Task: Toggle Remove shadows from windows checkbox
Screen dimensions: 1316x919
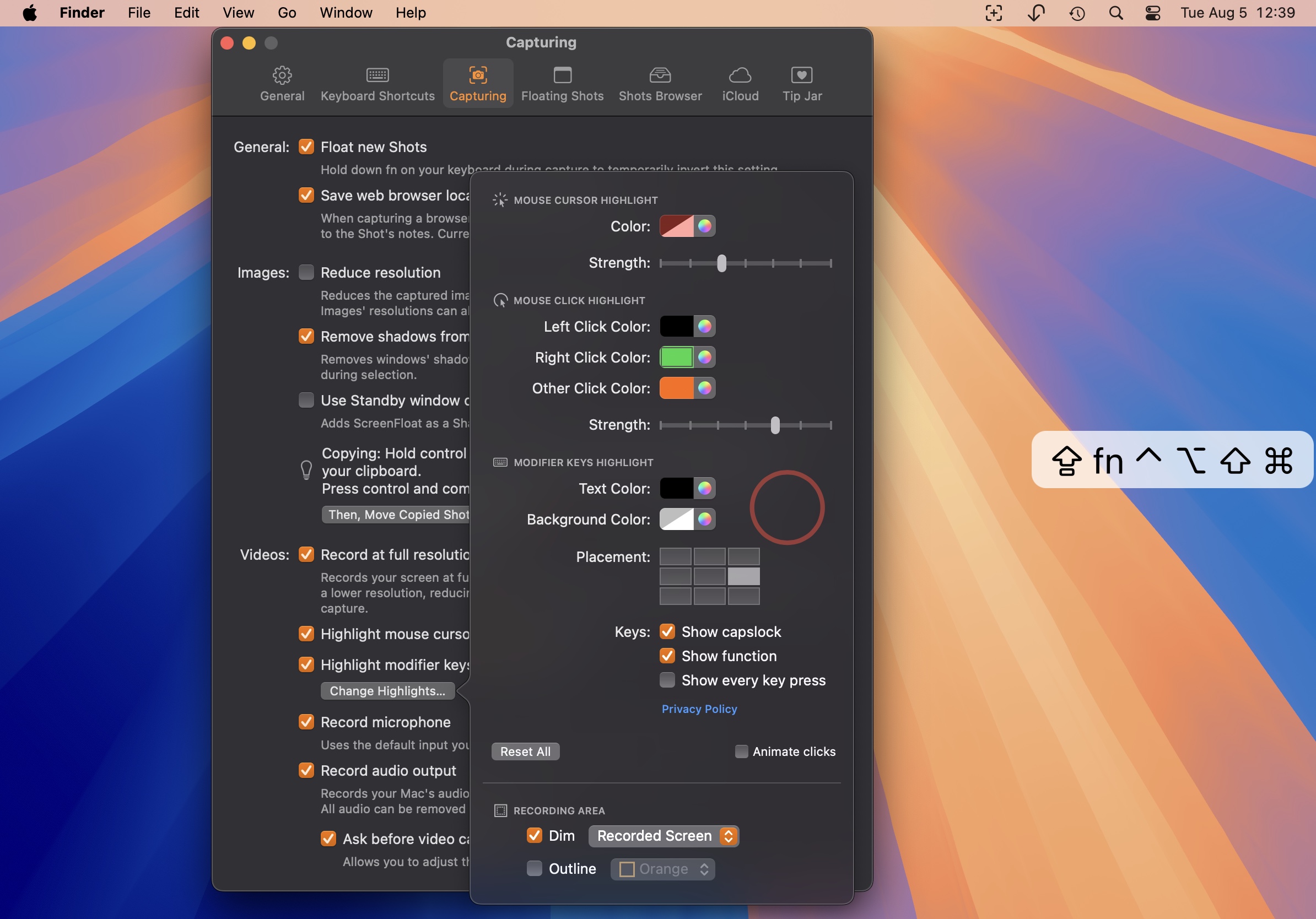Action: tap(306, 336)
